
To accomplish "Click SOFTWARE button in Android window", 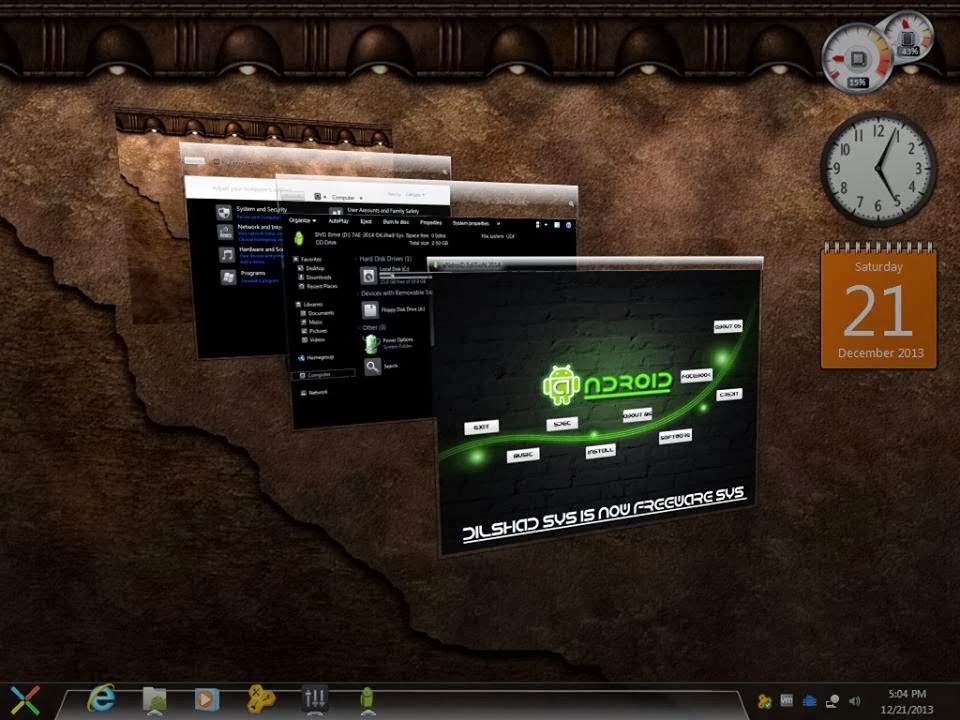I will click(x=675, y=436).
